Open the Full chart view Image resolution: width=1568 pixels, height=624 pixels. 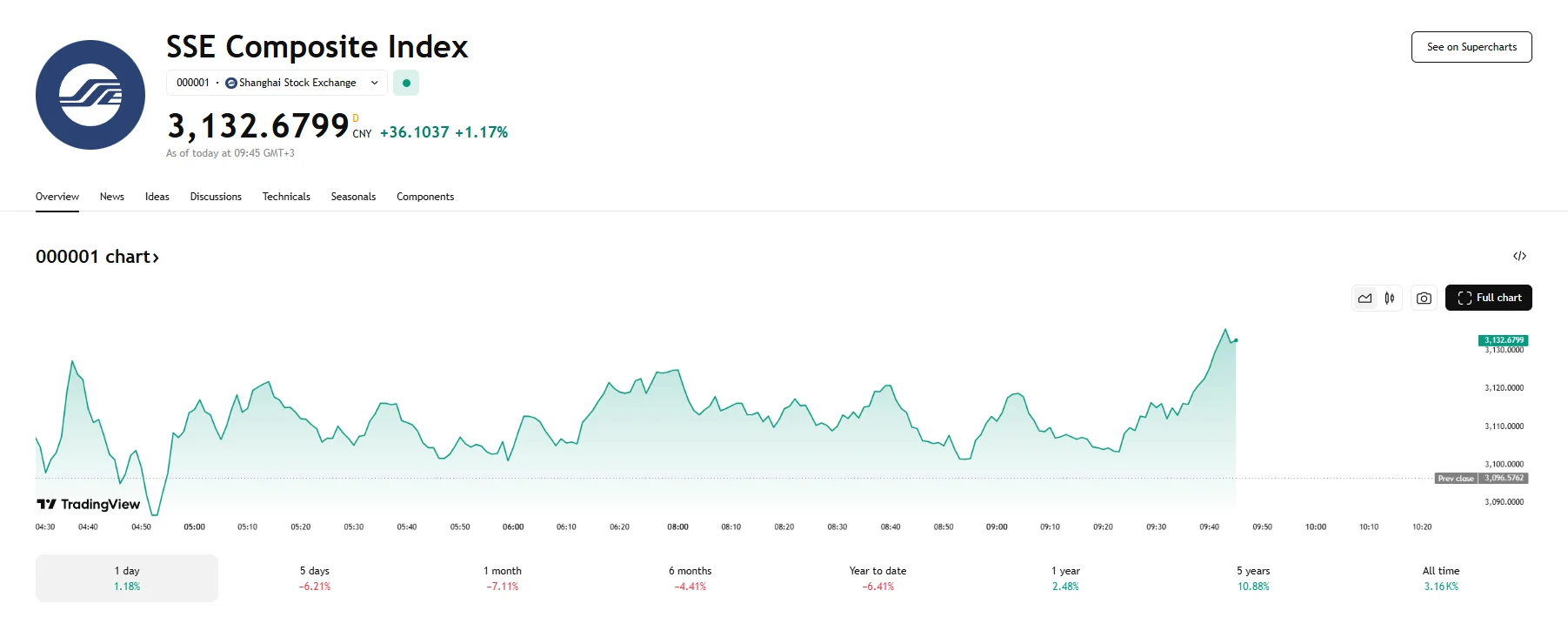[1489, 298]
